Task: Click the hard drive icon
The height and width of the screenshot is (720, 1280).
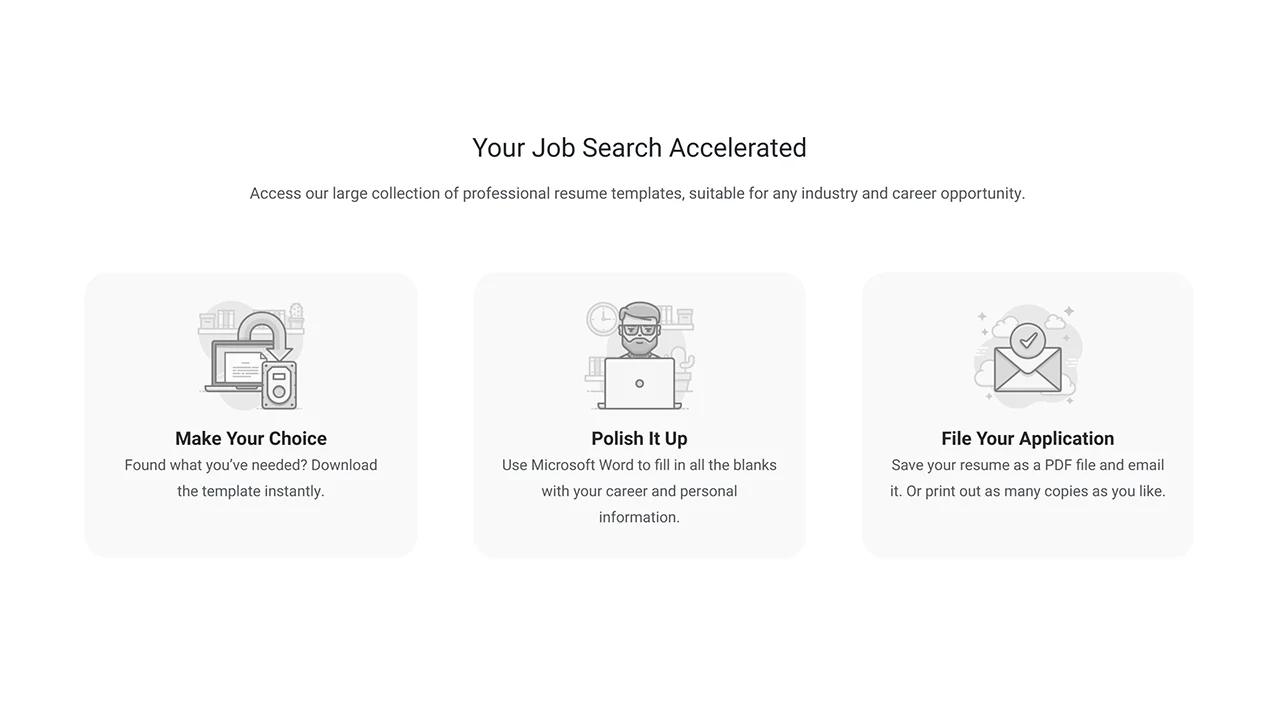Action: (279, 386)
